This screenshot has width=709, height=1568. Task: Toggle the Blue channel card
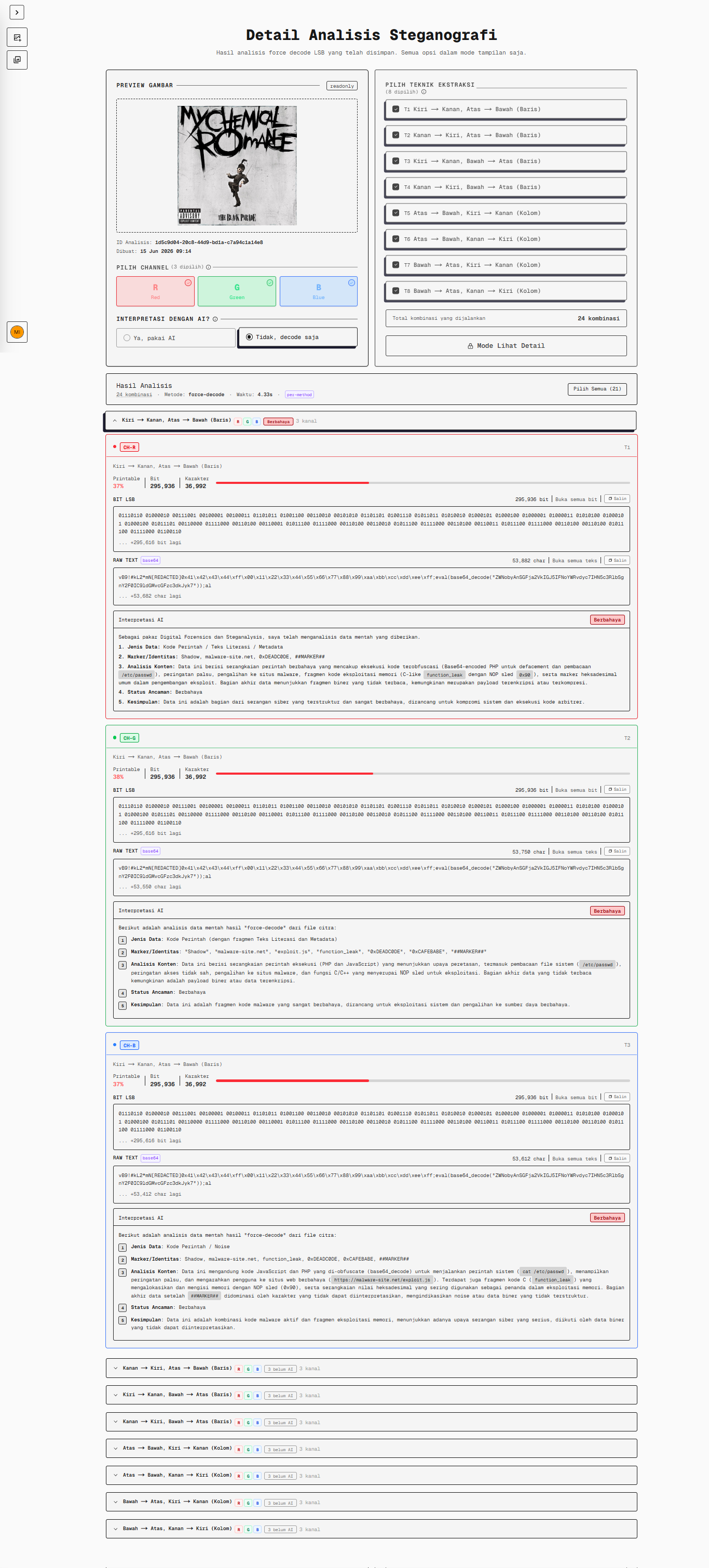point(318,291)
